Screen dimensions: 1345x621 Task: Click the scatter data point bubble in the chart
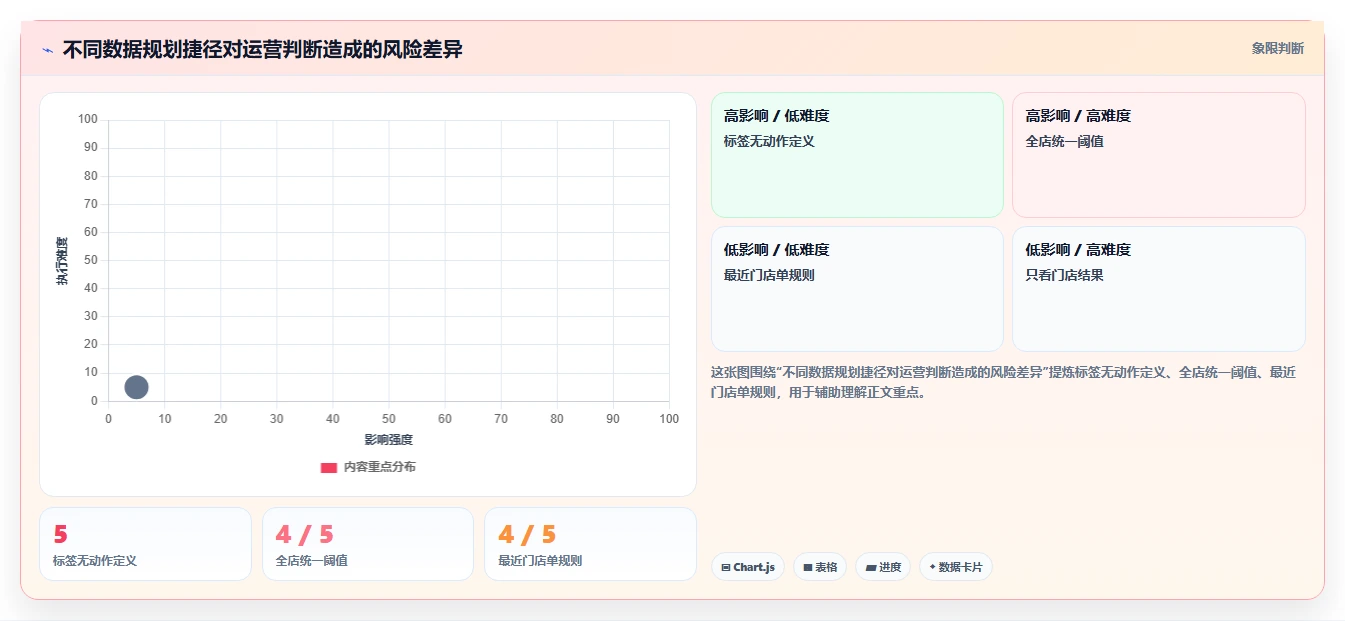click(137, 387)
